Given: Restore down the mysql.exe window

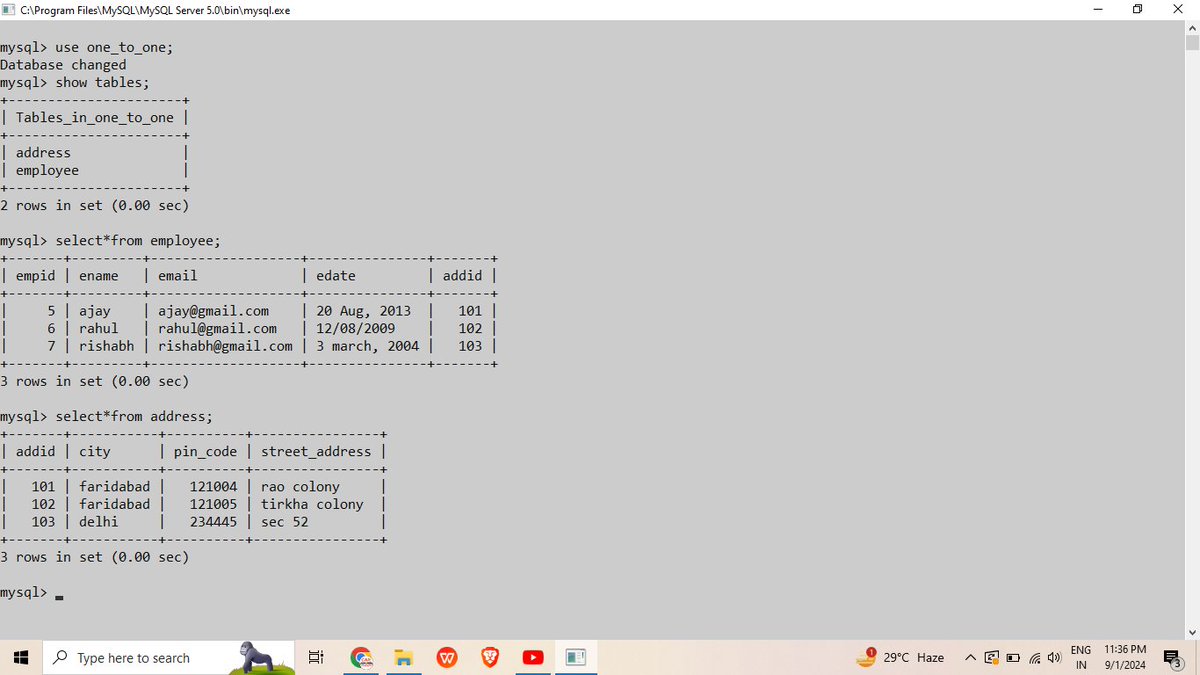Looking at the screenshot, I should click(x=1137, y=10).
